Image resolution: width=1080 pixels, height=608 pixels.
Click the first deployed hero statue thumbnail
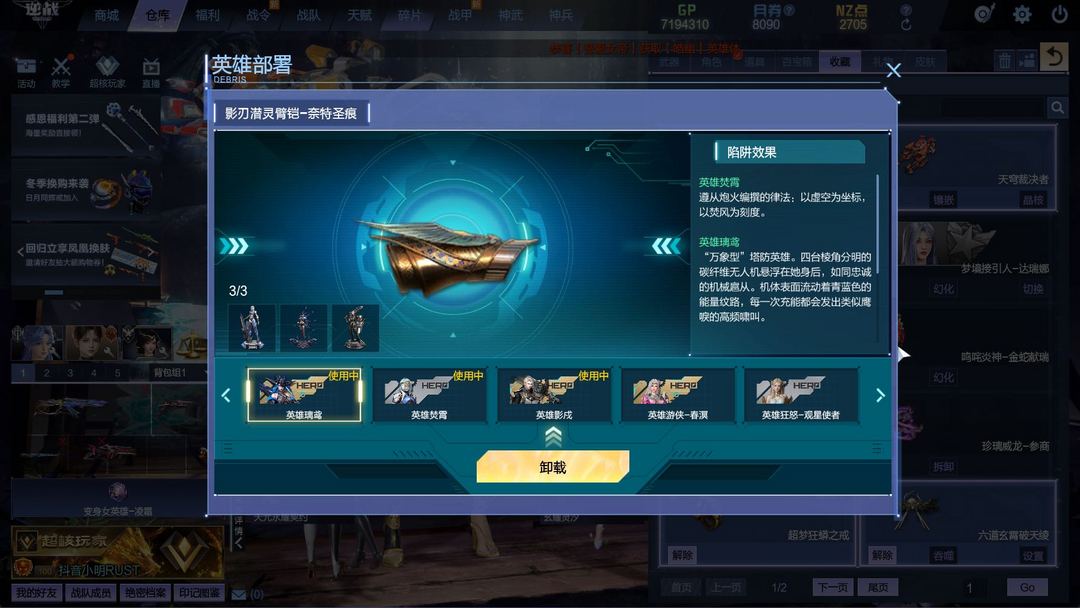pos(251,328)
